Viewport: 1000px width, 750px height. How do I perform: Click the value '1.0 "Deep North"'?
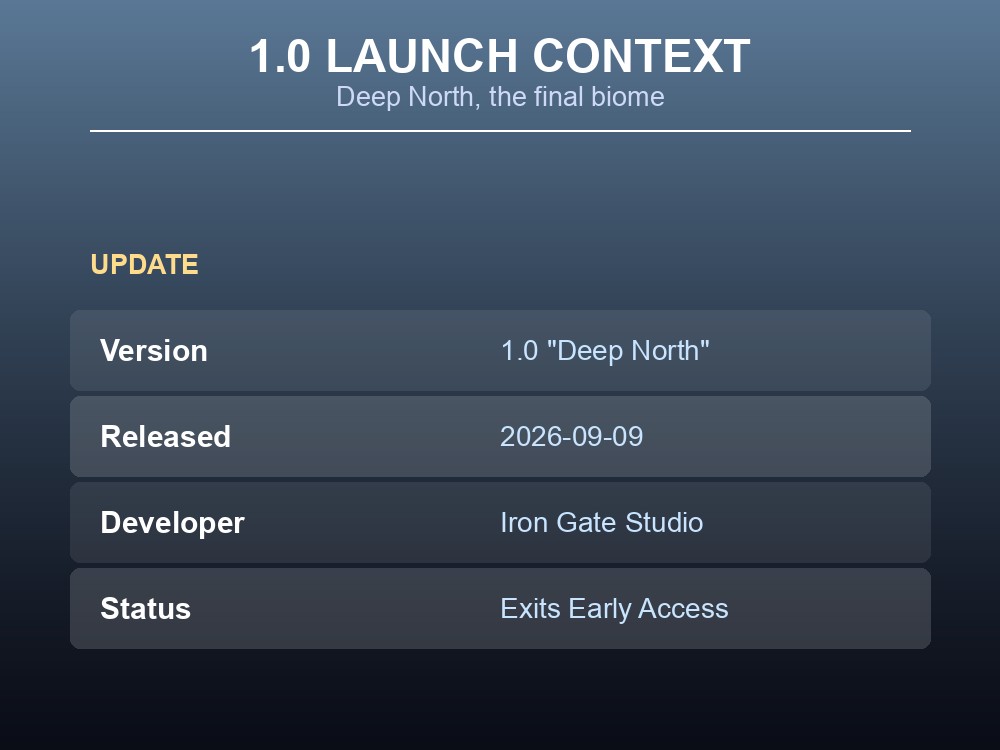click(605, 351)
